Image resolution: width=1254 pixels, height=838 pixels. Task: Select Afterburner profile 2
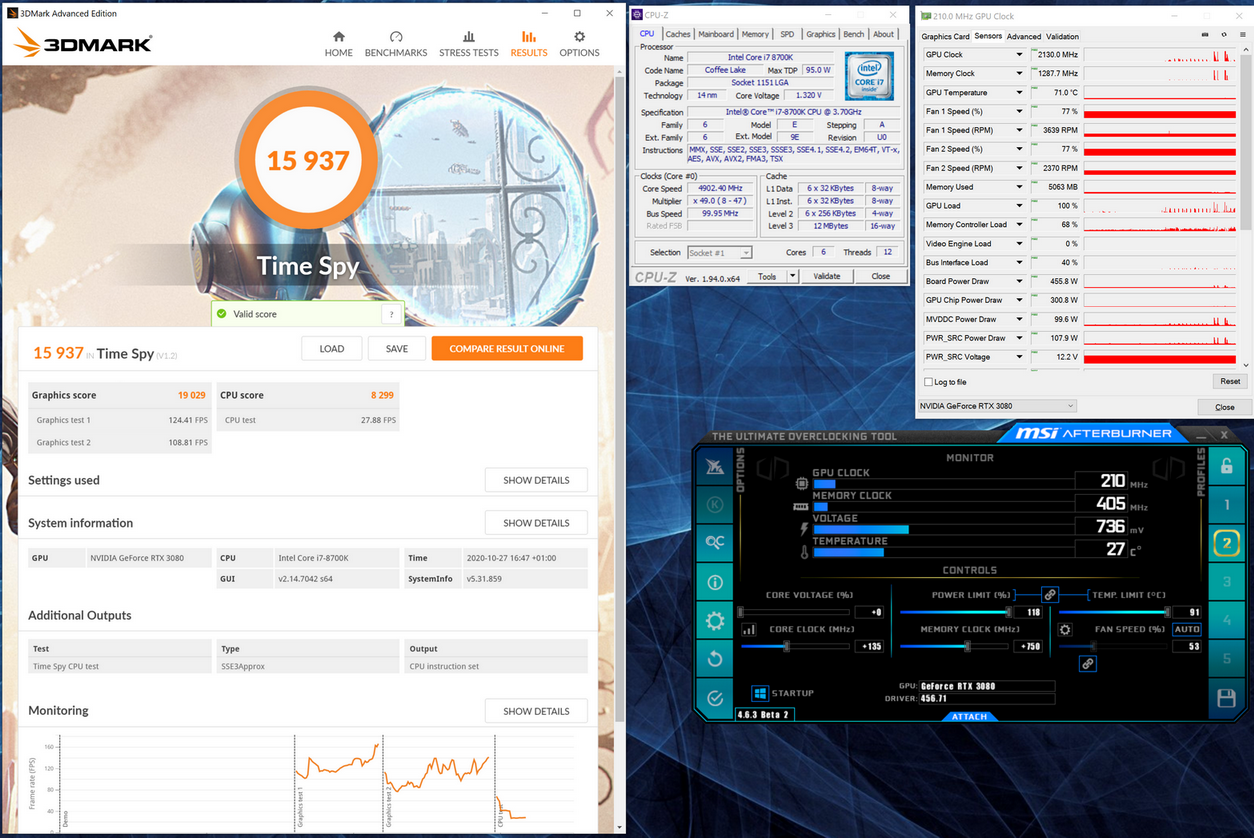1226,543
